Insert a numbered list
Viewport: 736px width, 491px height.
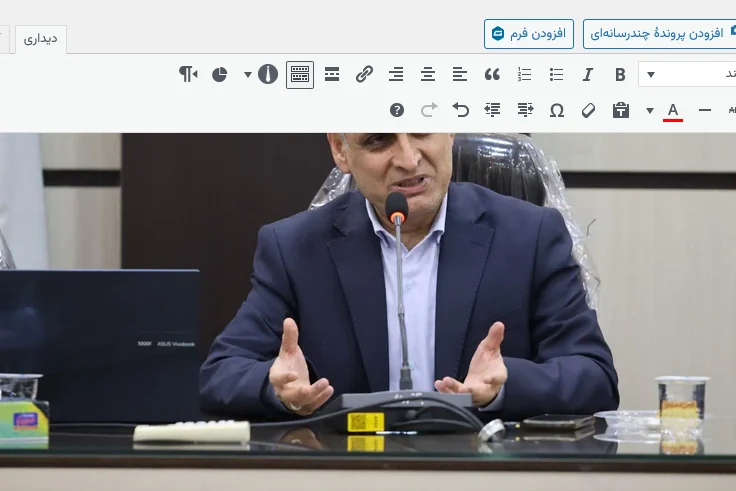coord(524,75)
